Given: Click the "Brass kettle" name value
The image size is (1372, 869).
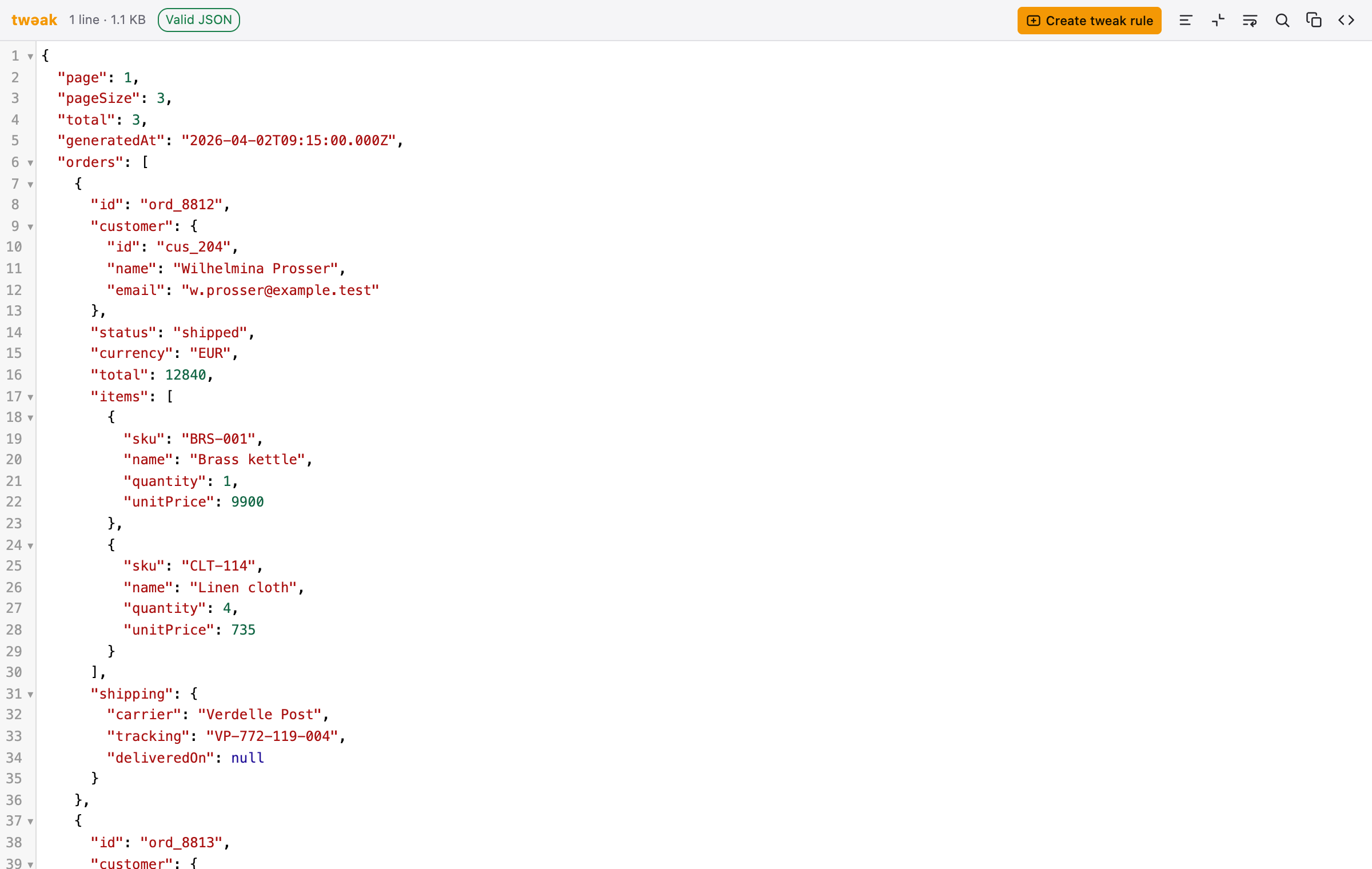Looking at the screenshot, I should [248, 460].
